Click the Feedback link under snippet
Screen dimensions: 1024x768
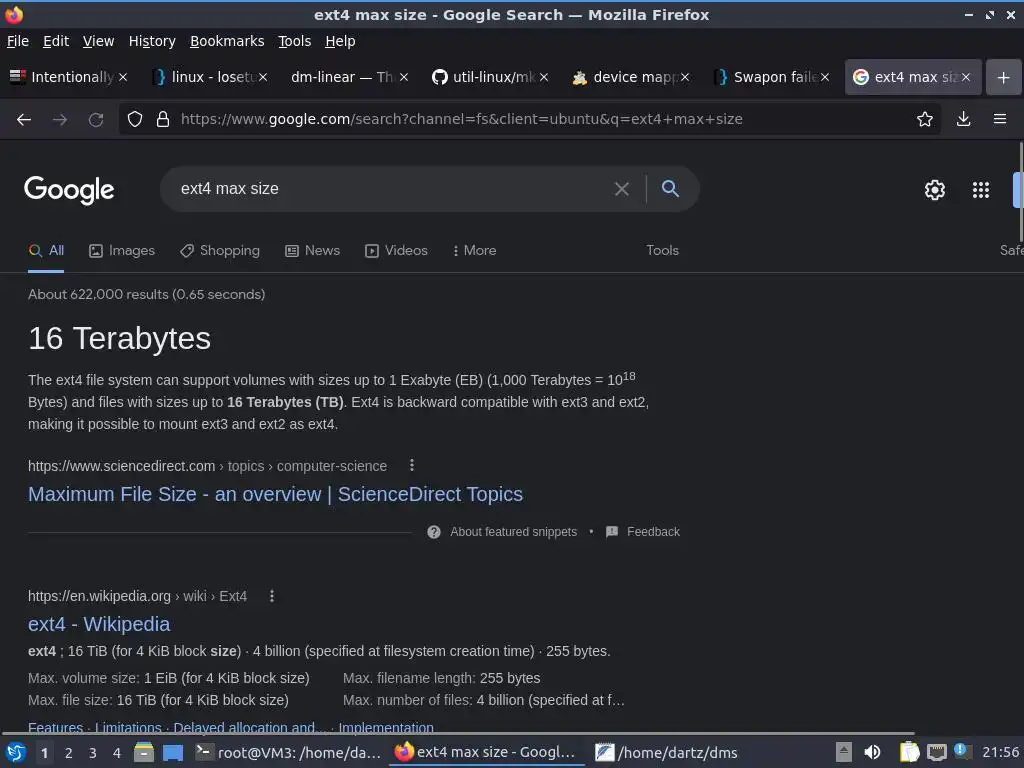coord(643,532)
